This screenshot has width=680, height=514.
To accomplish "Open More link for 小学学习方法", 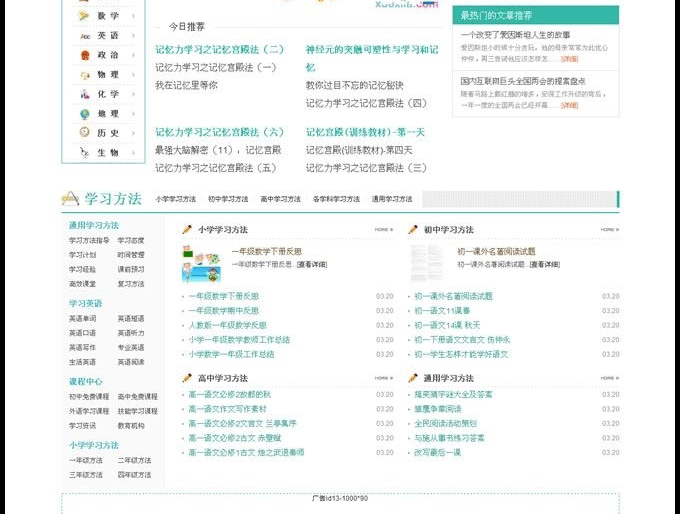I will 384,229.
